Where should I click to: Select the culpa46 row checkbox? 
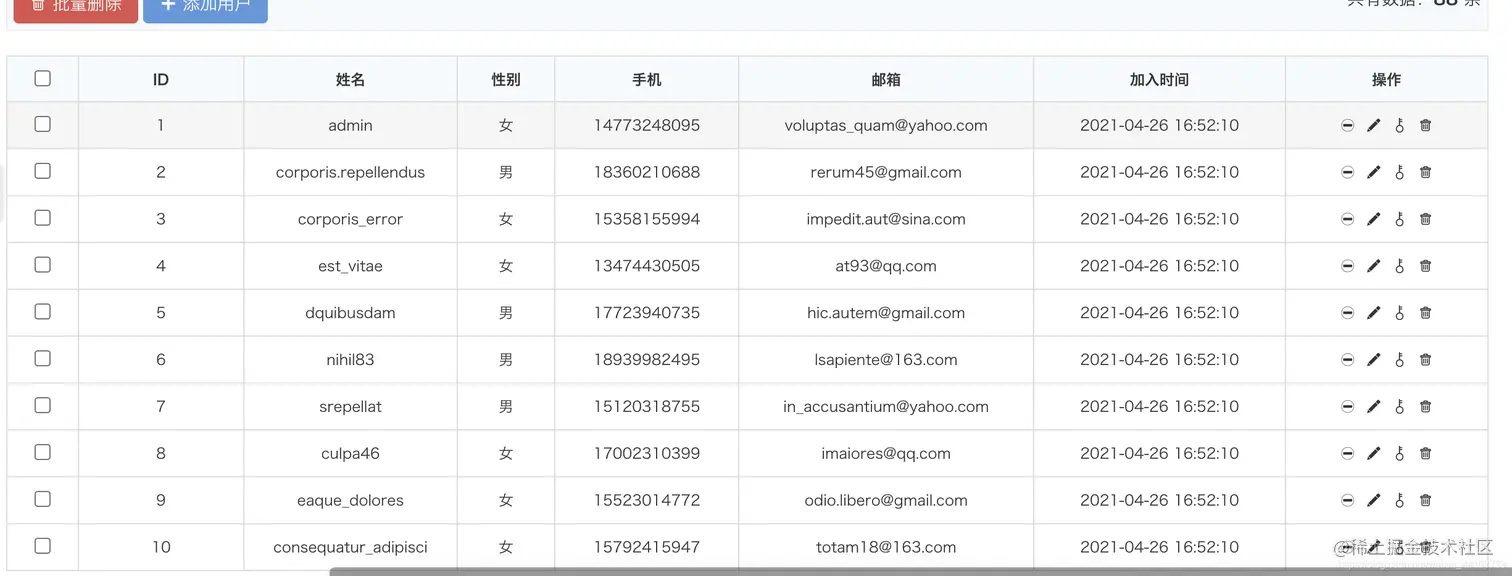(42, 452)
